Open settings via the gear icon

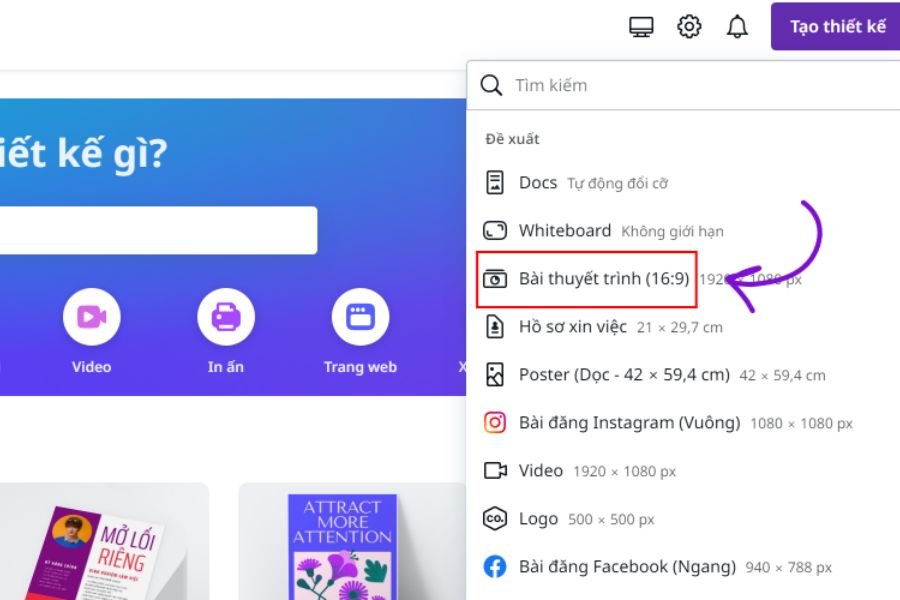click(x=689, y=27)
